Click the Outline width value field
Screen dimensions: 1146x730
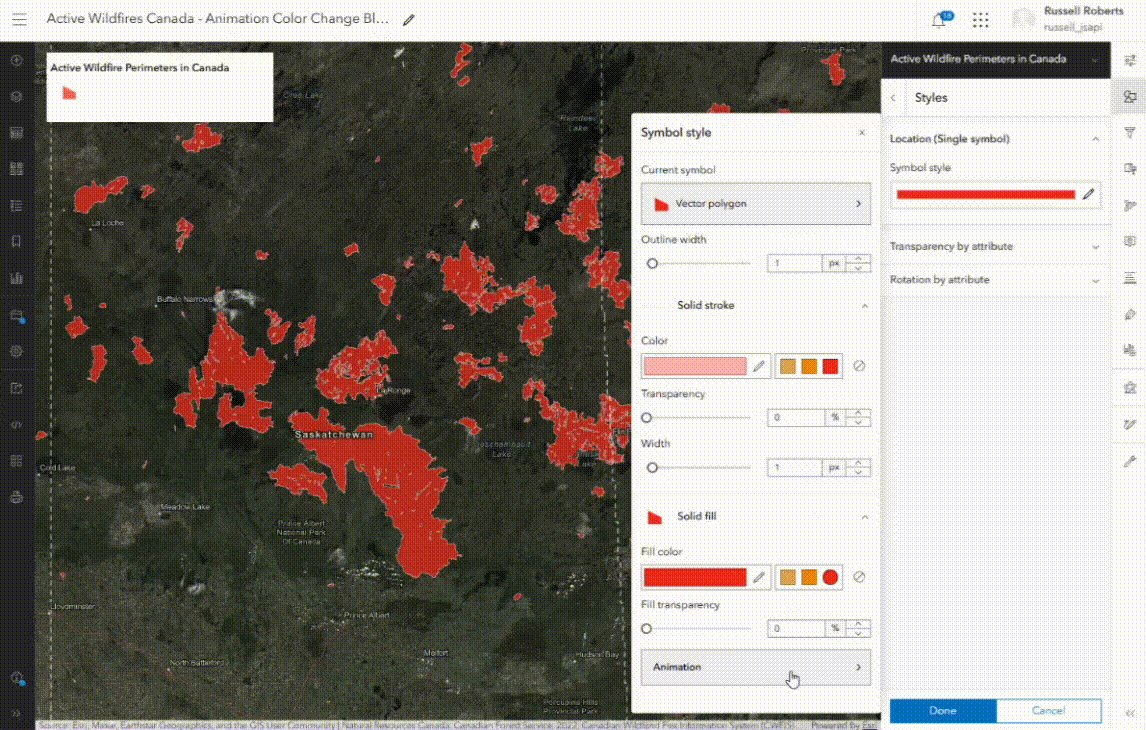[x=795, y=263]
